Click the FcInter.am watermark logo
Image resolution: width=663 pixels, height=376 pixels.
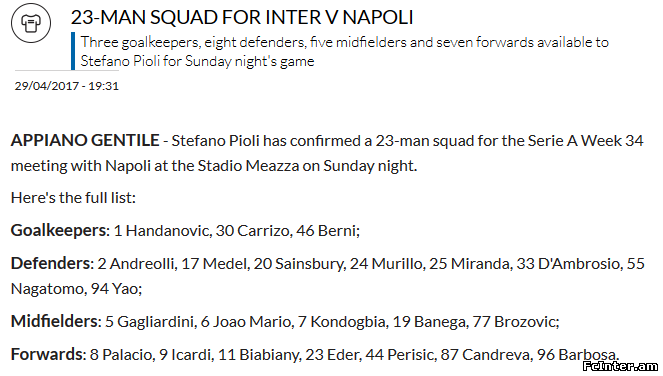[x=620, y=366]
